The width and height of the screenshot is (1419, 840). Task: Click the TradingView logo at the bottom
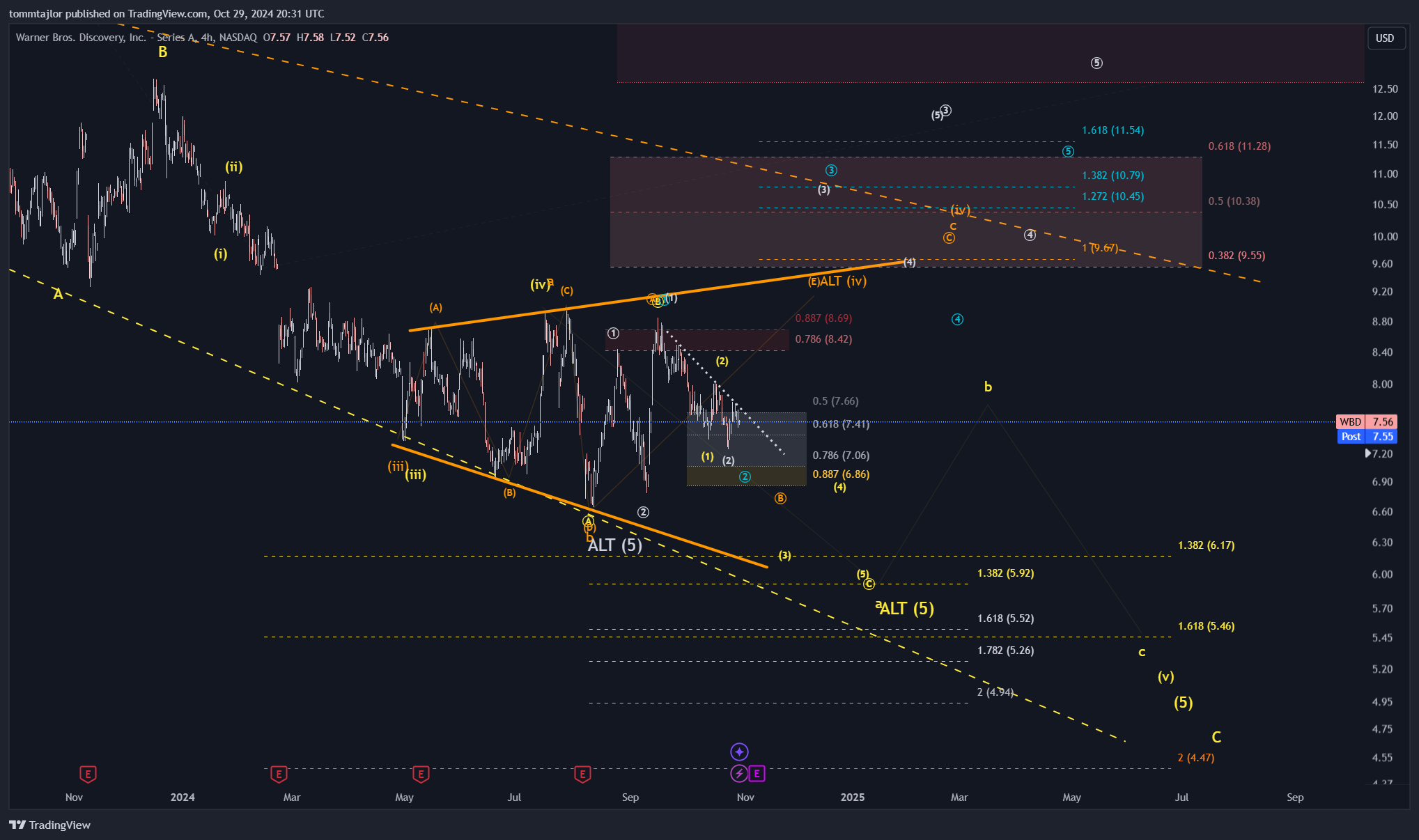click(49, 825)
